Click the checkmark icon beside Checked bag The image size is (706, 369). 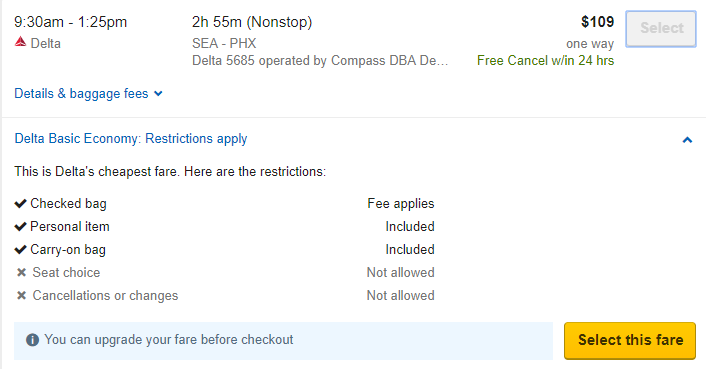20,204
